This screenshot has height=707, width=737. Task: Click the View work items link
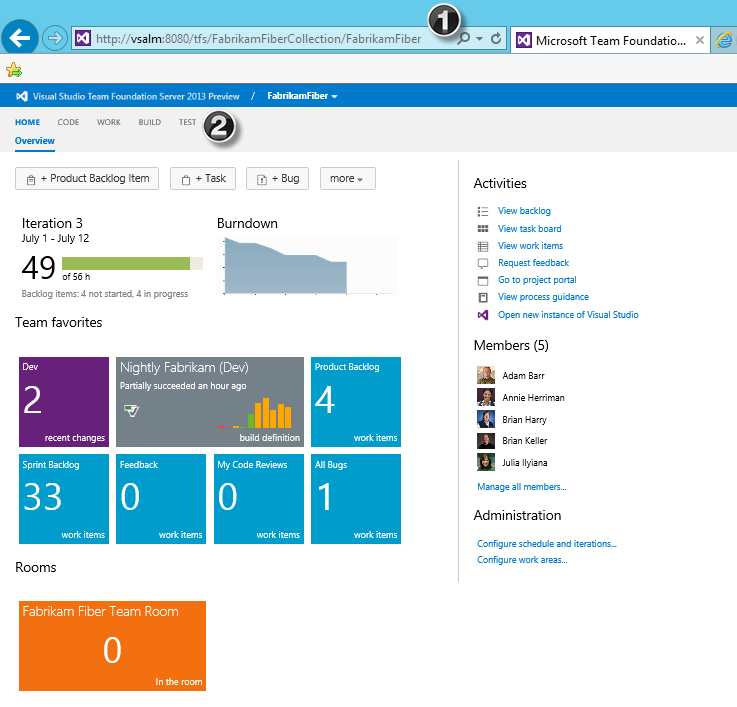click(530, 246)
